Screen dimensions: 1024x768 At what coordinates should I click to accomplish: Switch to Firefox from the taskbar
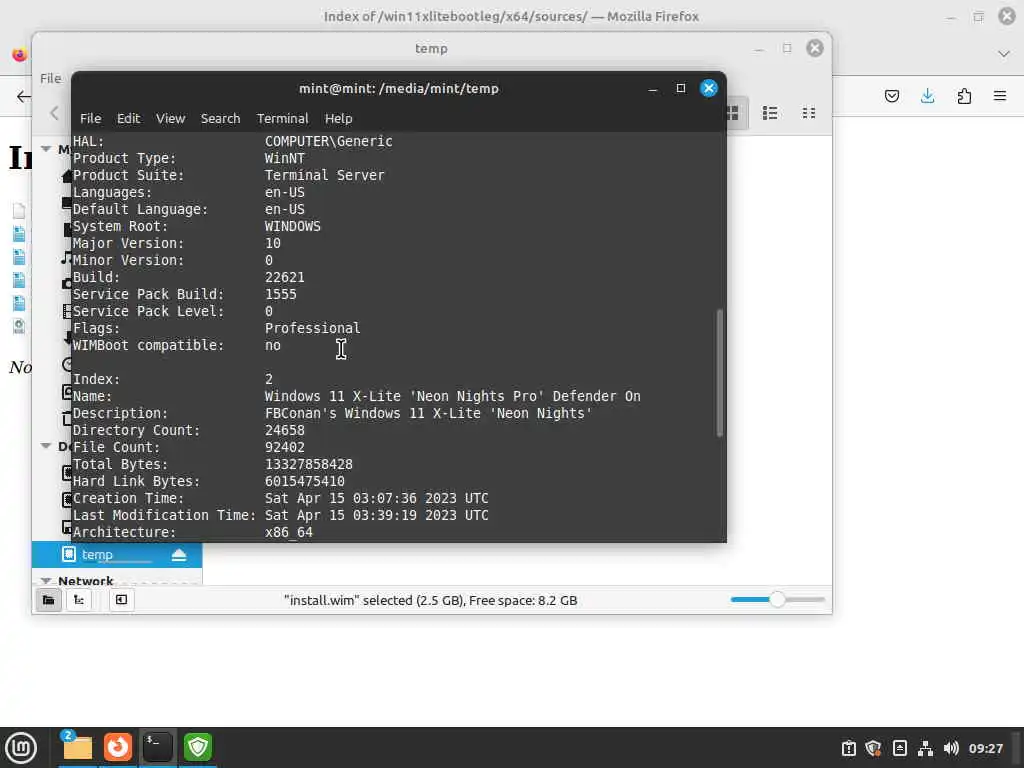[x=118, y=747]
